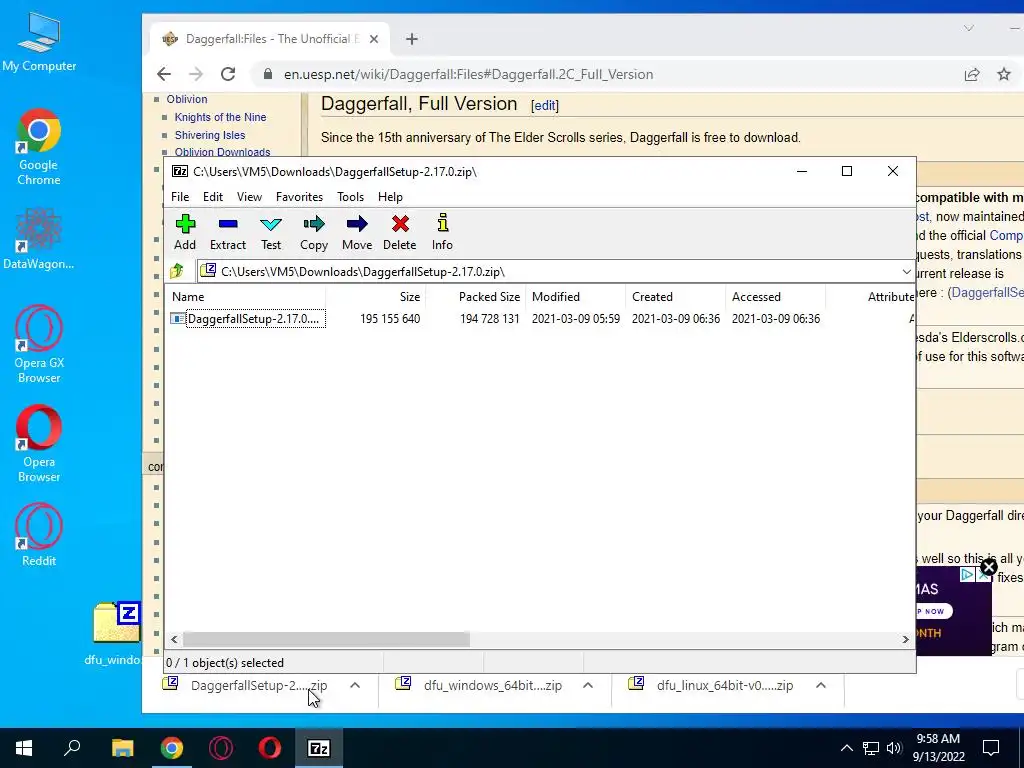This screenshot has height=768, width=1024.
Task: Click the Chrome address bar URL
Action: (468, 74)
